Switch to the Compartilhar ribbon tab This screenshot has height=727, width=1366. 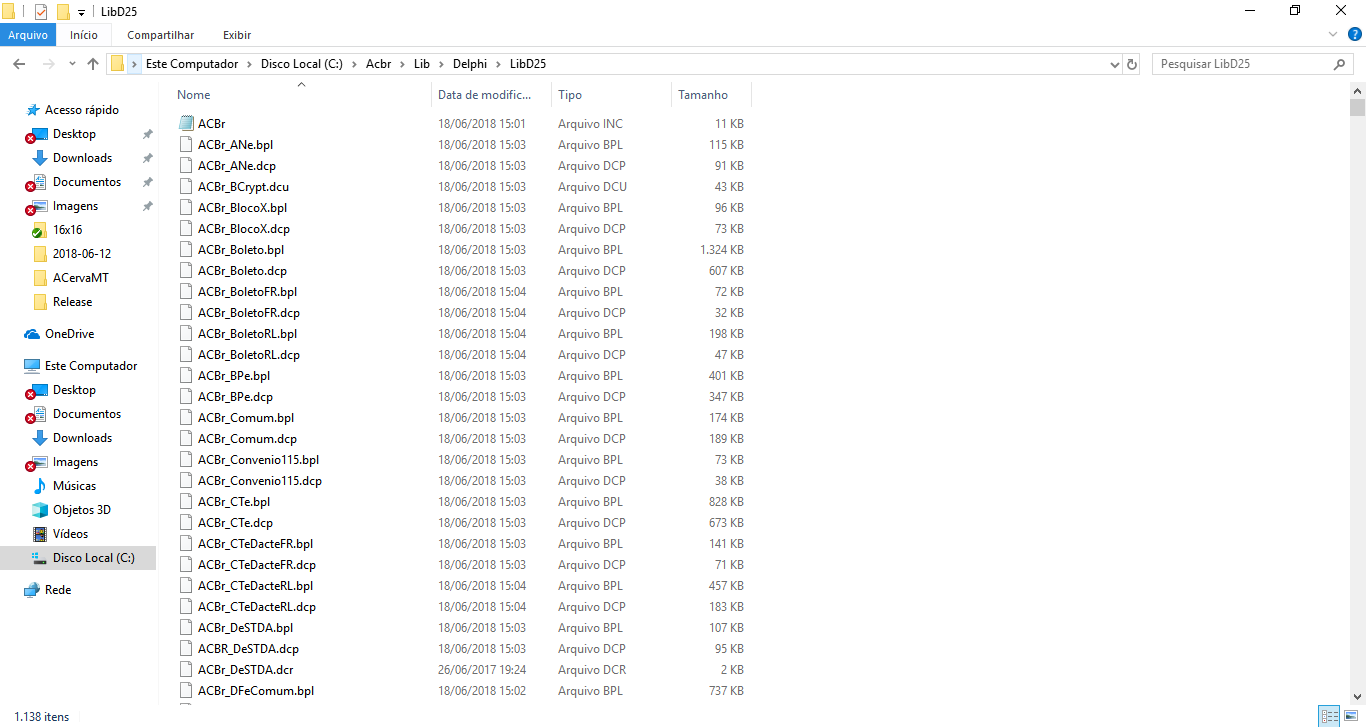[x=160, y=35]
